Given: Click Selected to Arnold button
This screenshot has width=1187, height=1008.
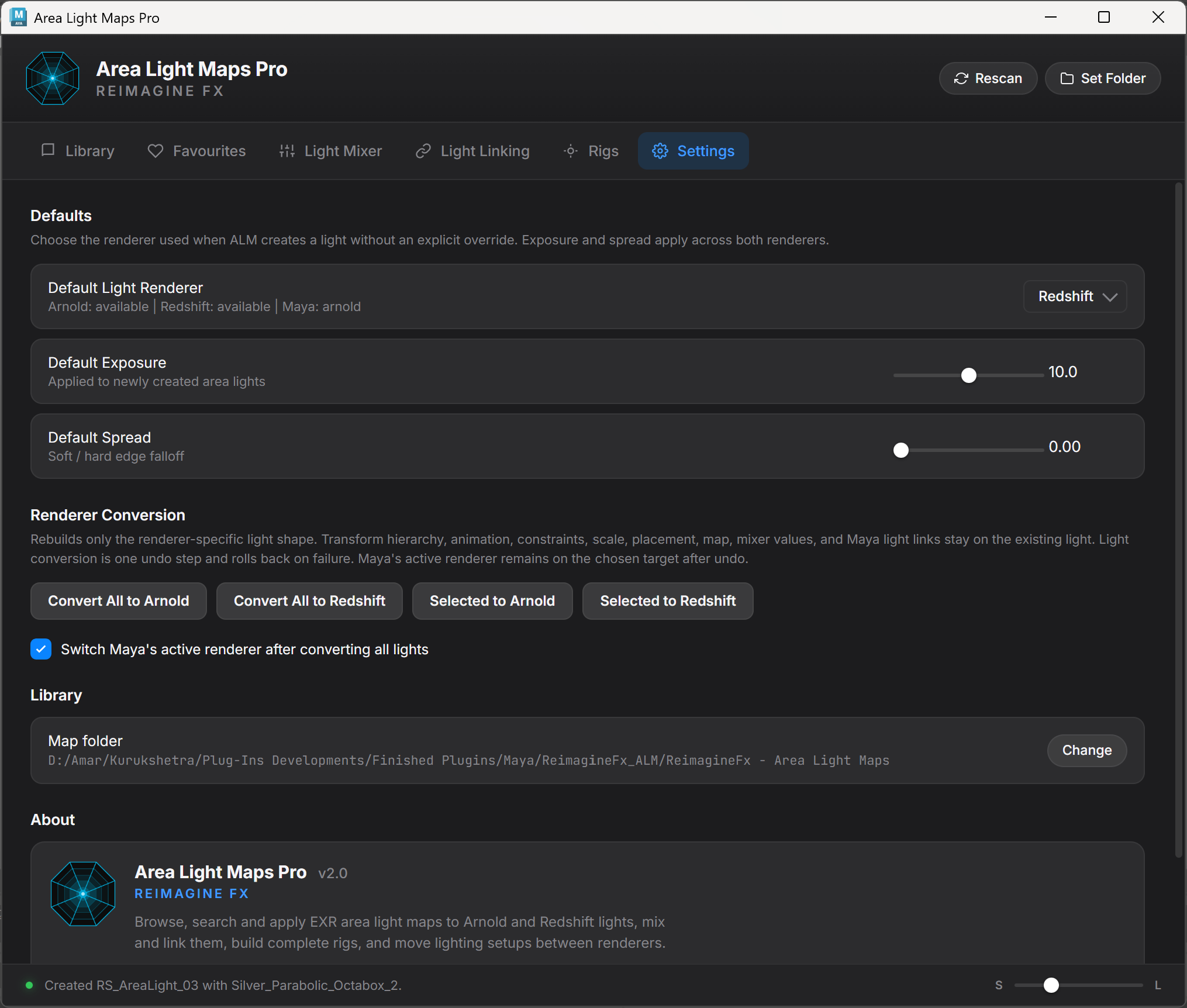Looking at the screenshot, I should tap(492, 601).
